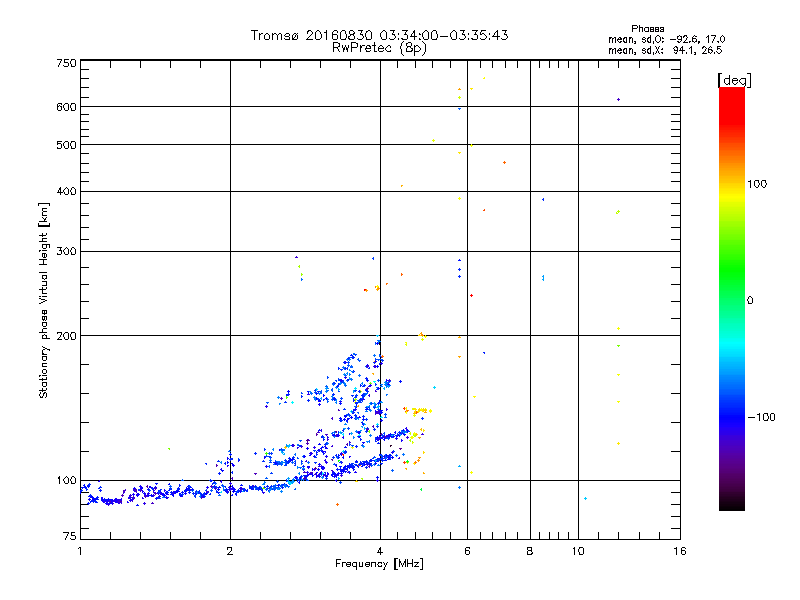Click 'mean, sd,X: 94.1, 26.5' statistic
The width and height of the screenshot is (800, 600).
coord(665,50)
